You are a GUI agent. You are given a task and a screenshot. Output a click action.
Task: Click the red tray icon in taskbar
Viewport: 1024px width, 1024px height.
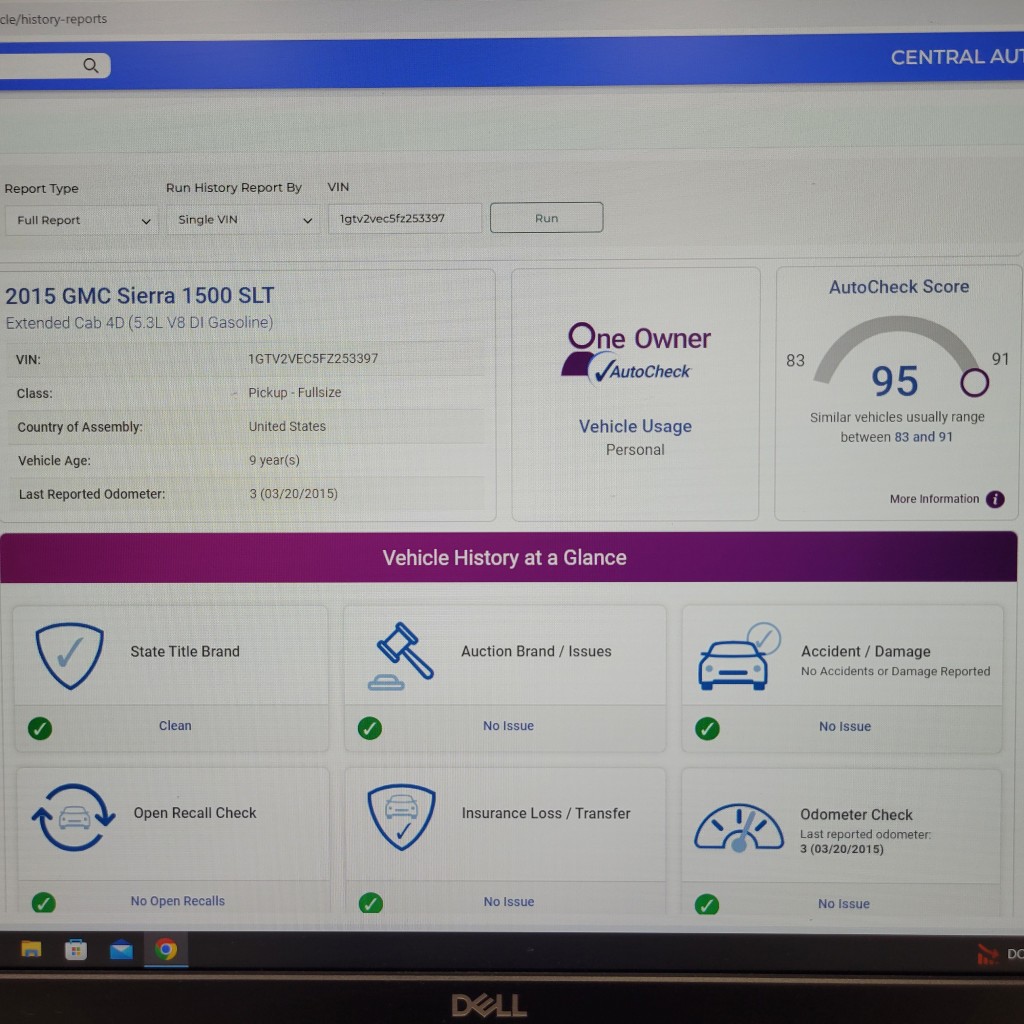987,954
